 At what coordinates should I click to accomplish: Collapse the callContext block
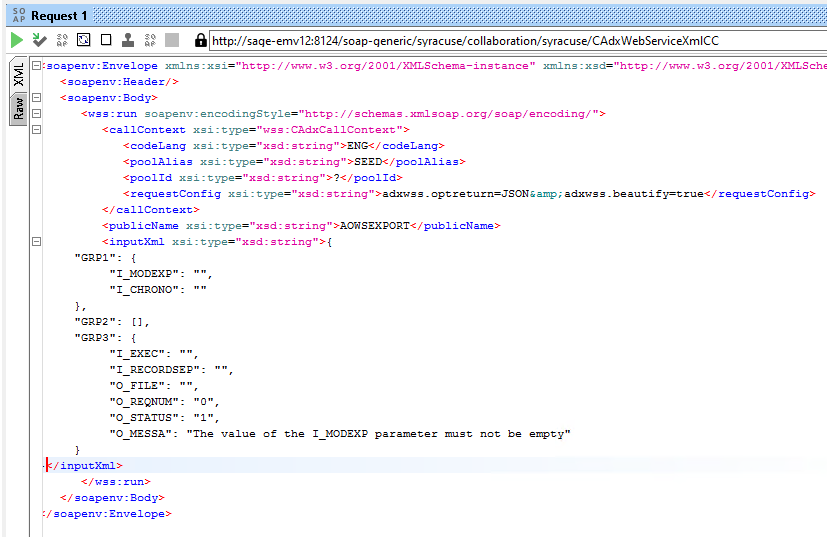point(37,130)
